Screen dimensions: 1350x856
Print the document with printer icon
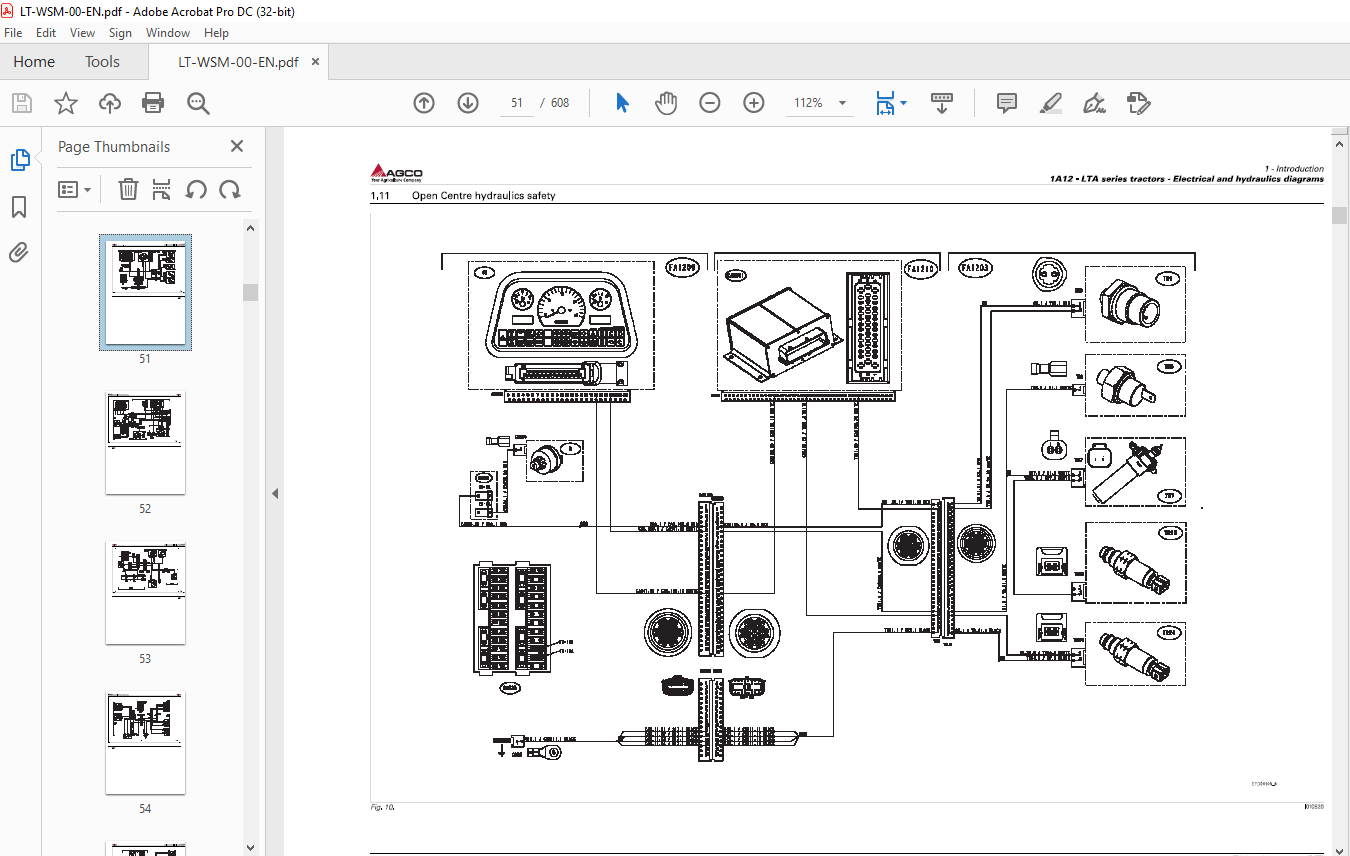153,103
